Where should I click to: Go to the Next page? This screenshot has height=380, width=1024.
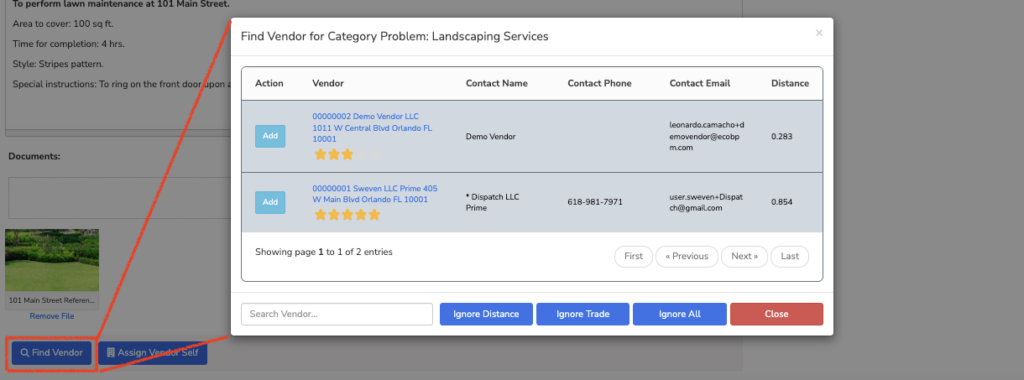(744, 257)
